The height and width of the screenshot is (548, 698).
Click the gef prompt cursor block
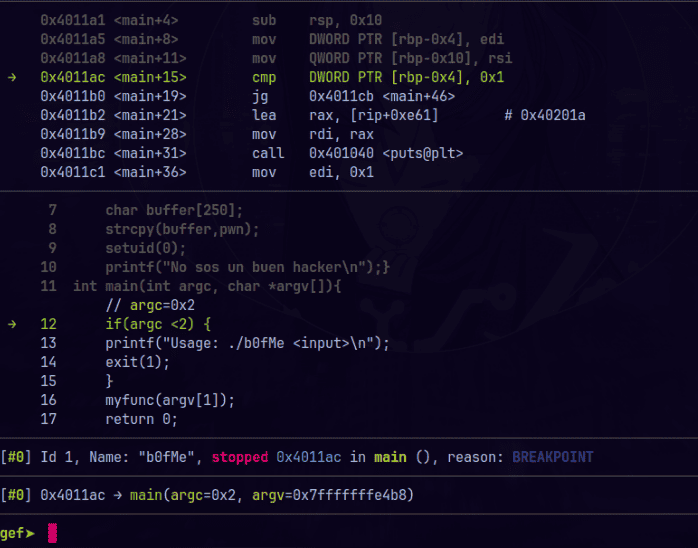(x=53, y=533)
